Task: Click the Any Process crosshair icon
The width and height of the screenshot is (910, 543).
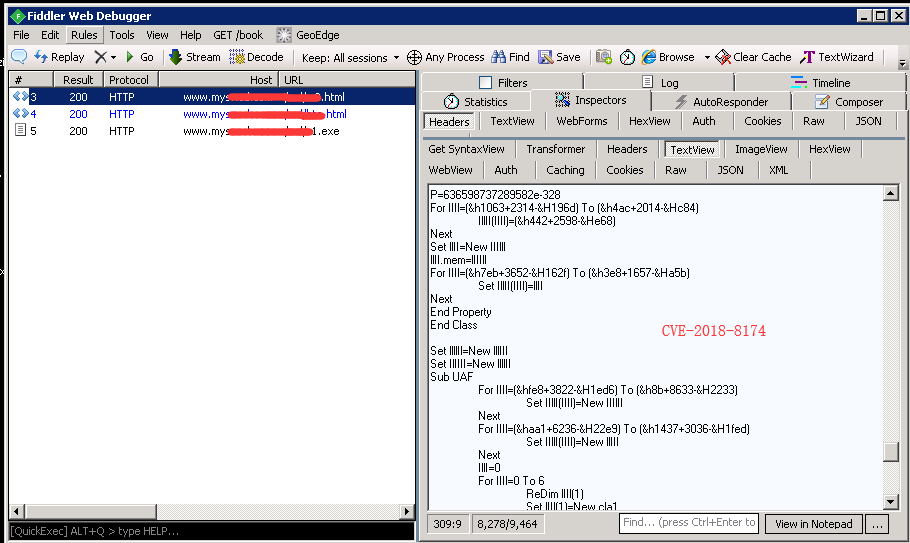Action: [415, 57]
